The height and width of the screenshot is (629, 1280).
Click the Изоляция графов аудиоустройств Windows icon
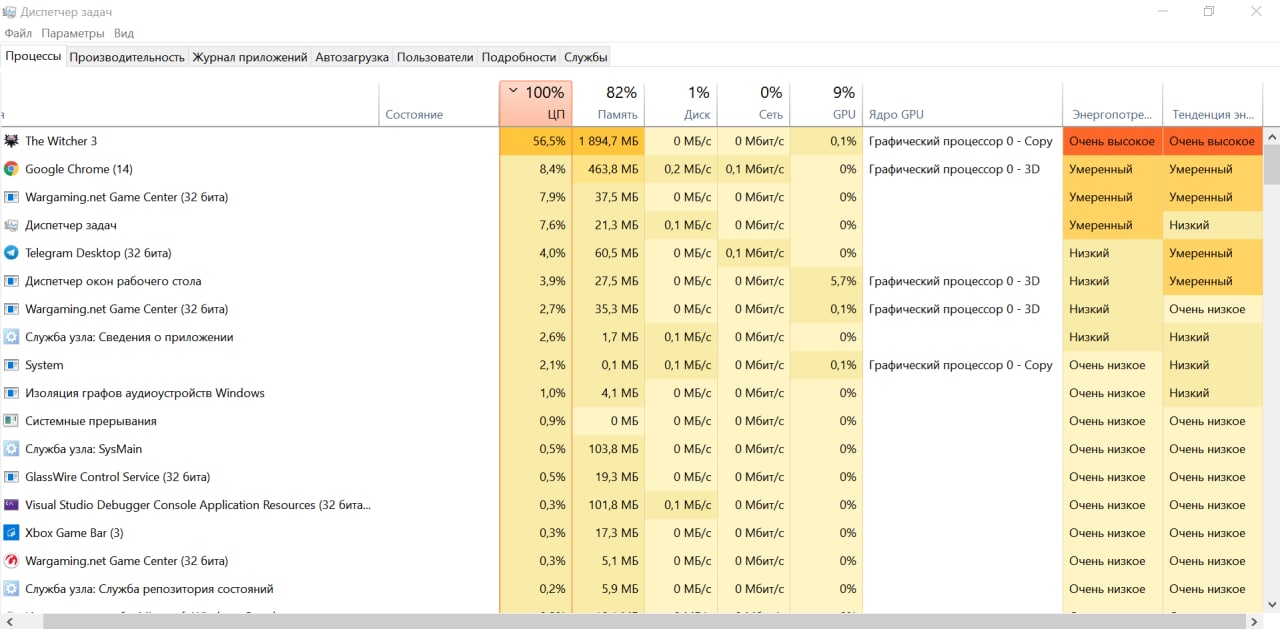pyautogui.click(x=11, y=393)
